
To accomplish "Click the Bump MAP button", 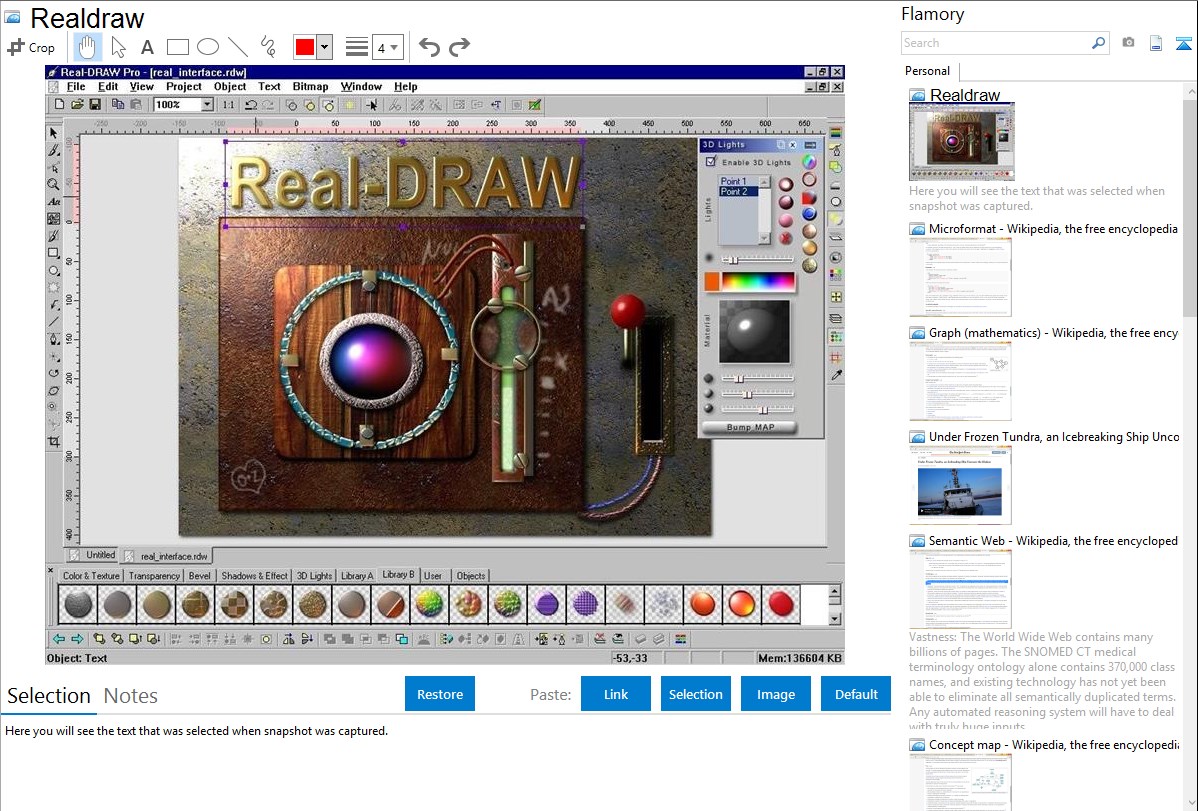I will (x=750, y=427).
